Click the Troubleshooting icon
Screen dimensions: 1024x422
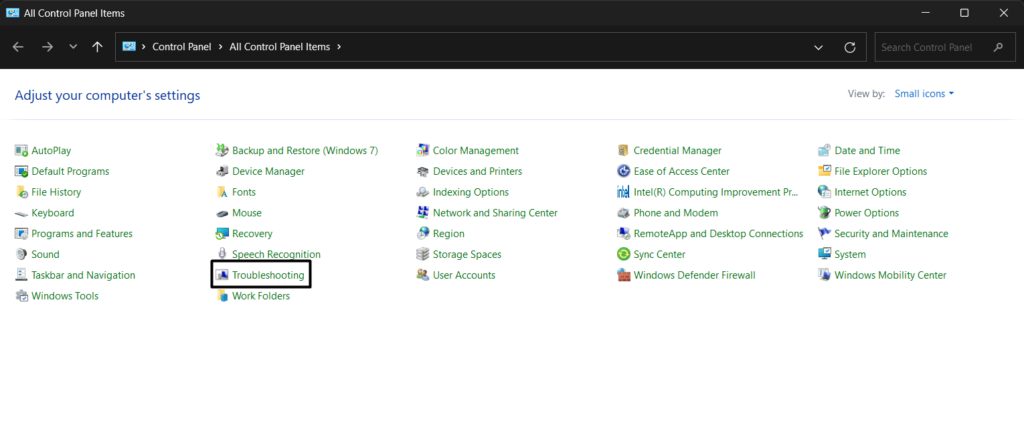point(223,275)
